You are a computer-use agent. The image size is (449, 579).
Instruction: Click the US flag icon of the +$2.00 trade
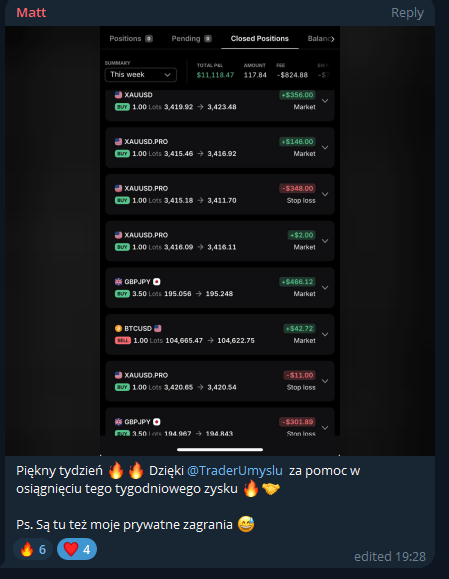[118, 235]
